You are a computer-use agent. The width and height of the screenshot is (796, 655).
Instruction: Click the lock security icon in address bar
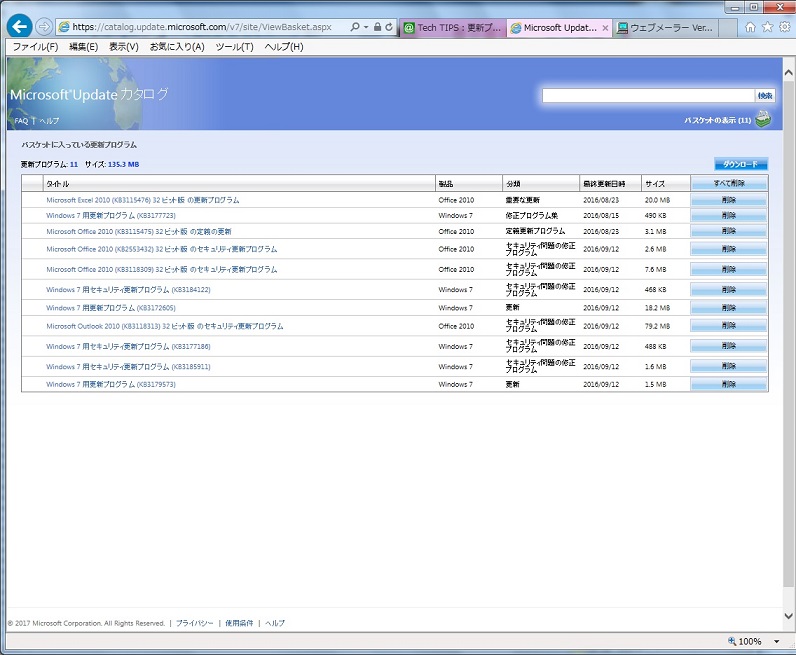(377, 27)
